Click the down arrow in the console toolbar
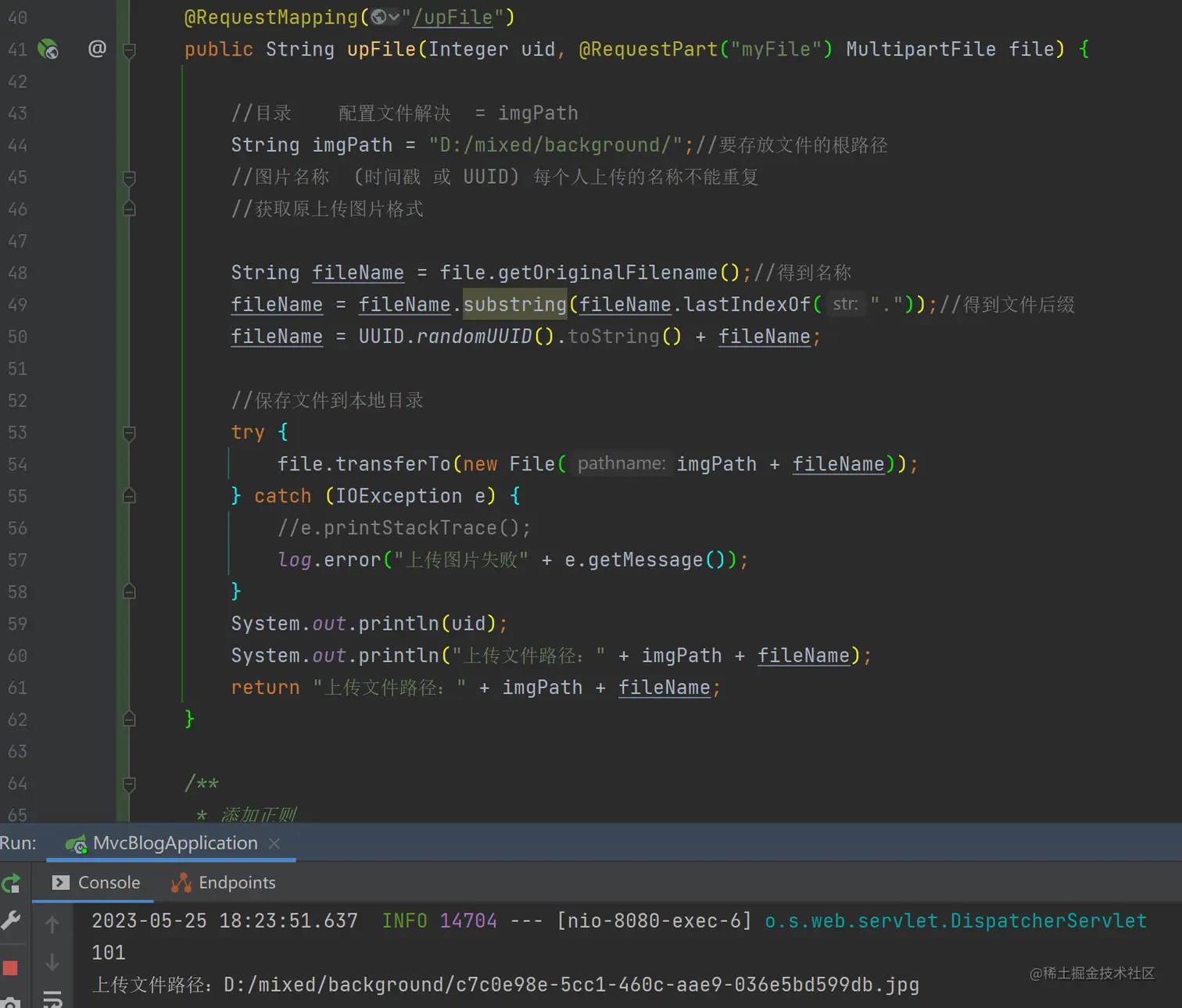 [52, 962]
